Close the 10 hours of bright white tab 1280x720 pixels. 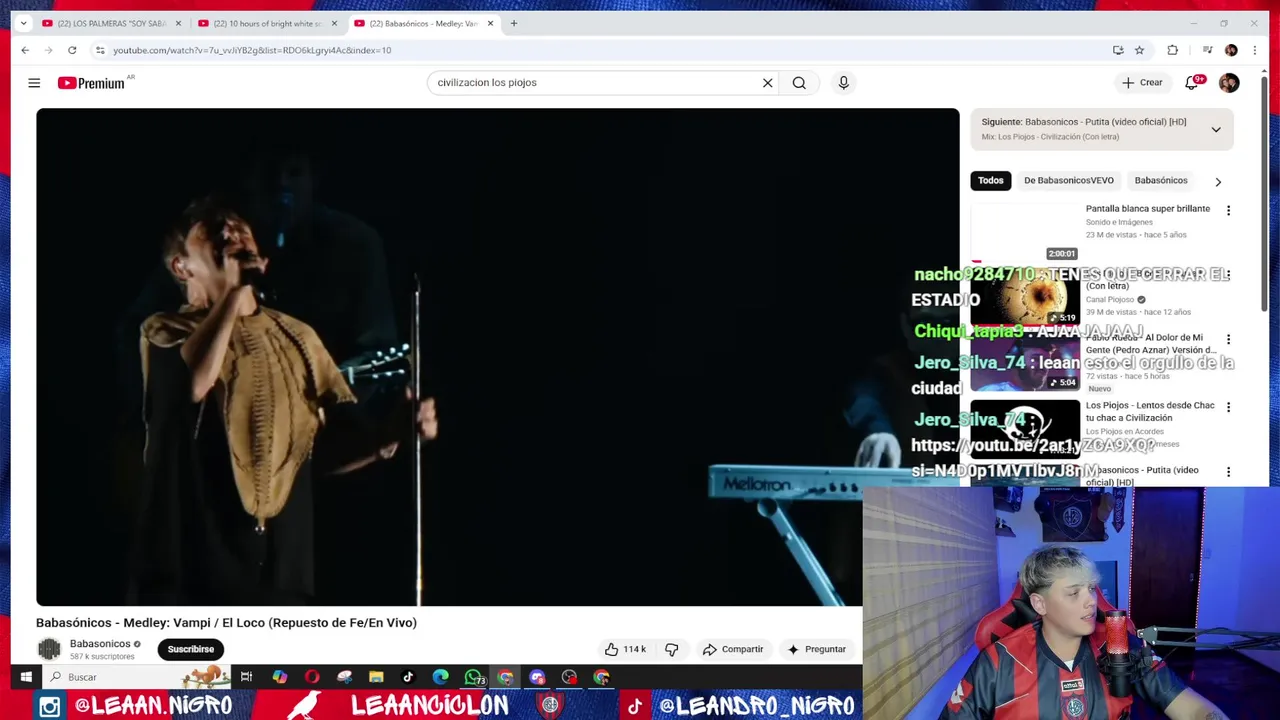(x=334, y=23)
